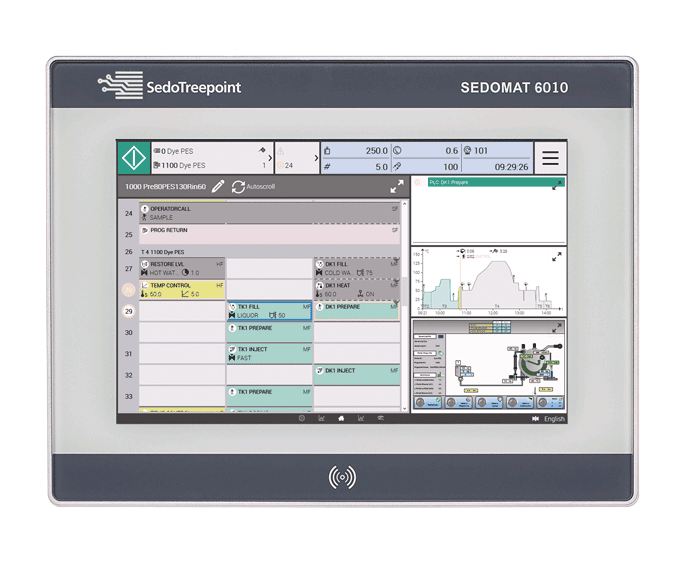The width and height of the screenshot is (680, 563).
Task: Expand the machine schematic panel
Action: (557, 328)
